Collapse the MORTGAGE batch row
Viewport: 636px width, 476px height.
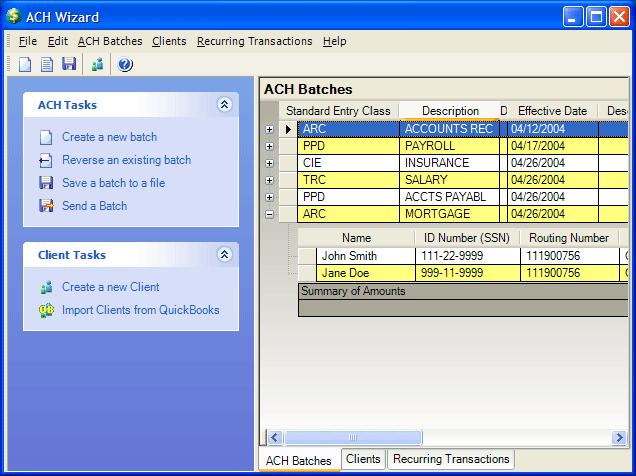269,214
